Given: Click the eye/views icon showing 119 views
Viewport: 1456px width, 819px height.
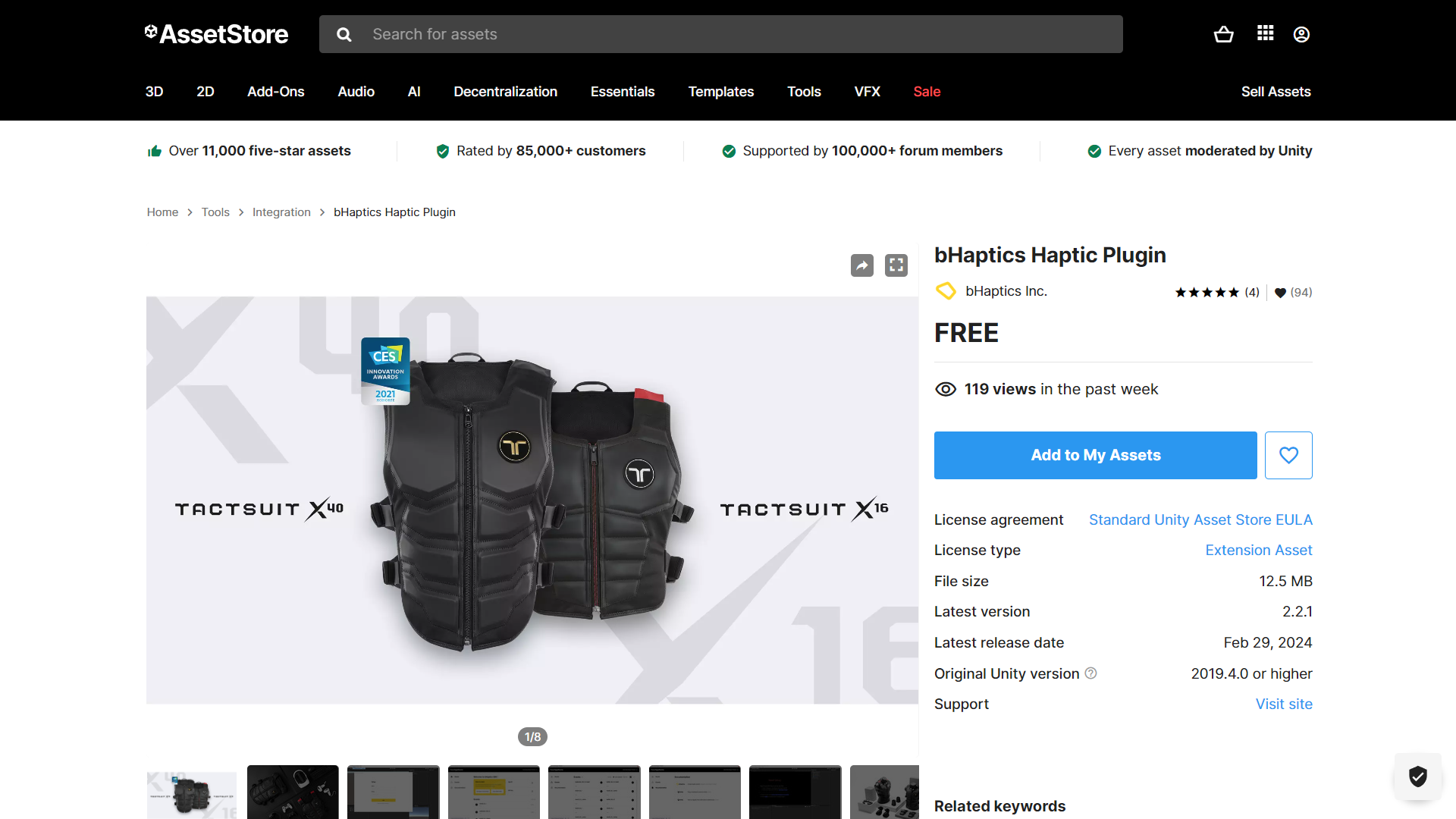Looking at the screenshot, I should point(944,389).
